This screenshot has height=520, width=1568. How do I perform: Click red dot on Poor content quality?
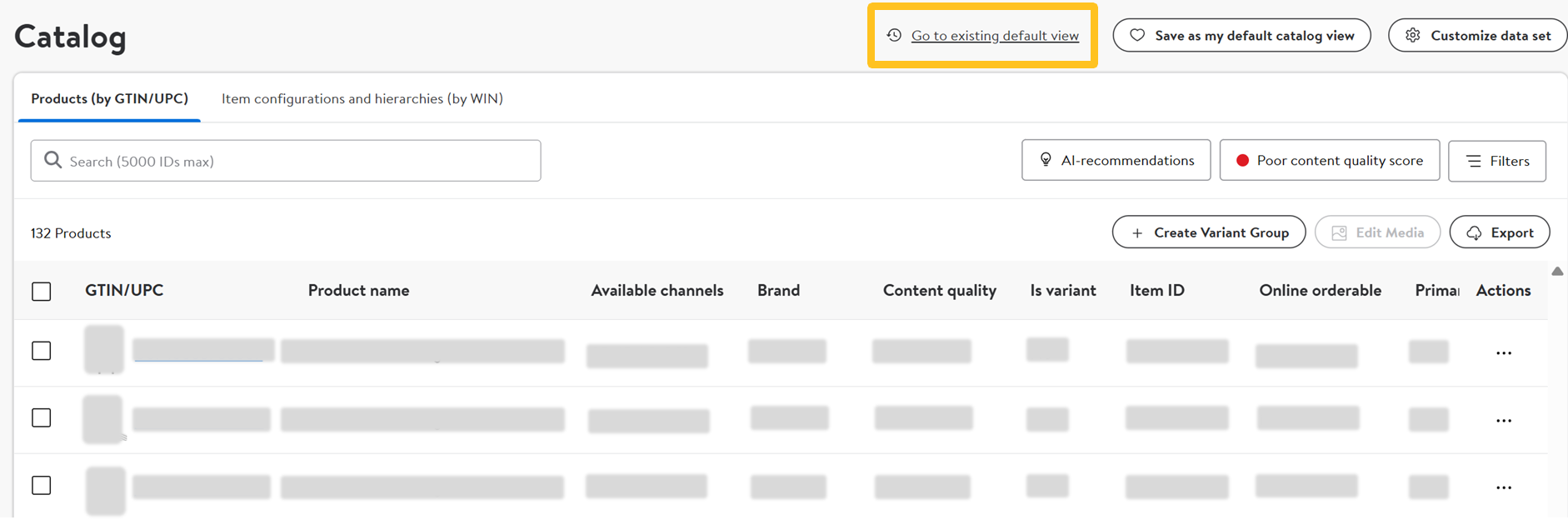[1242, 161]
